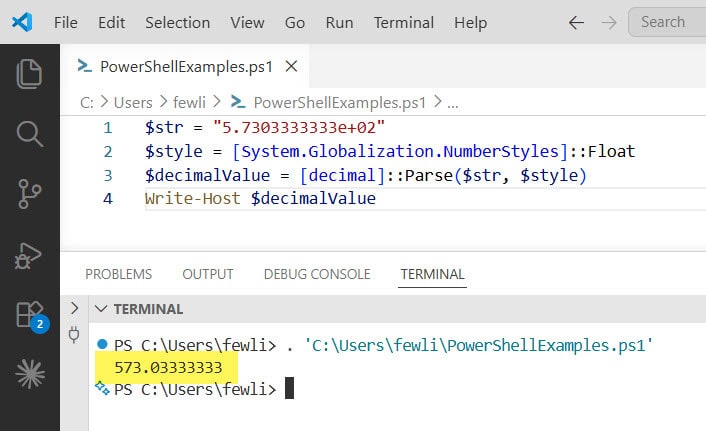Open the View menu
This screenshot has width=706, height=431.
(x=247, y=23)
